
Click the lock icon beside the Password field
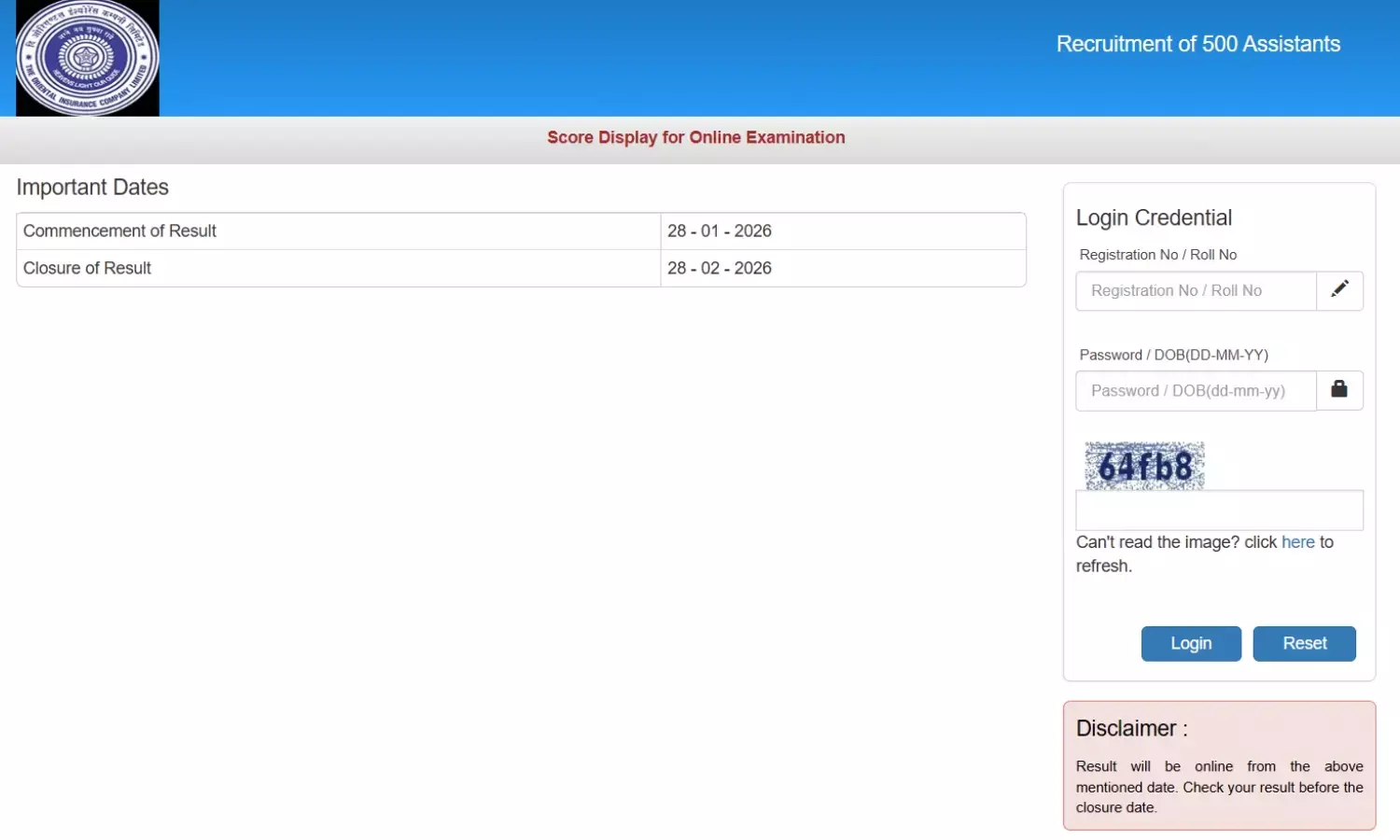point(1340,390)
